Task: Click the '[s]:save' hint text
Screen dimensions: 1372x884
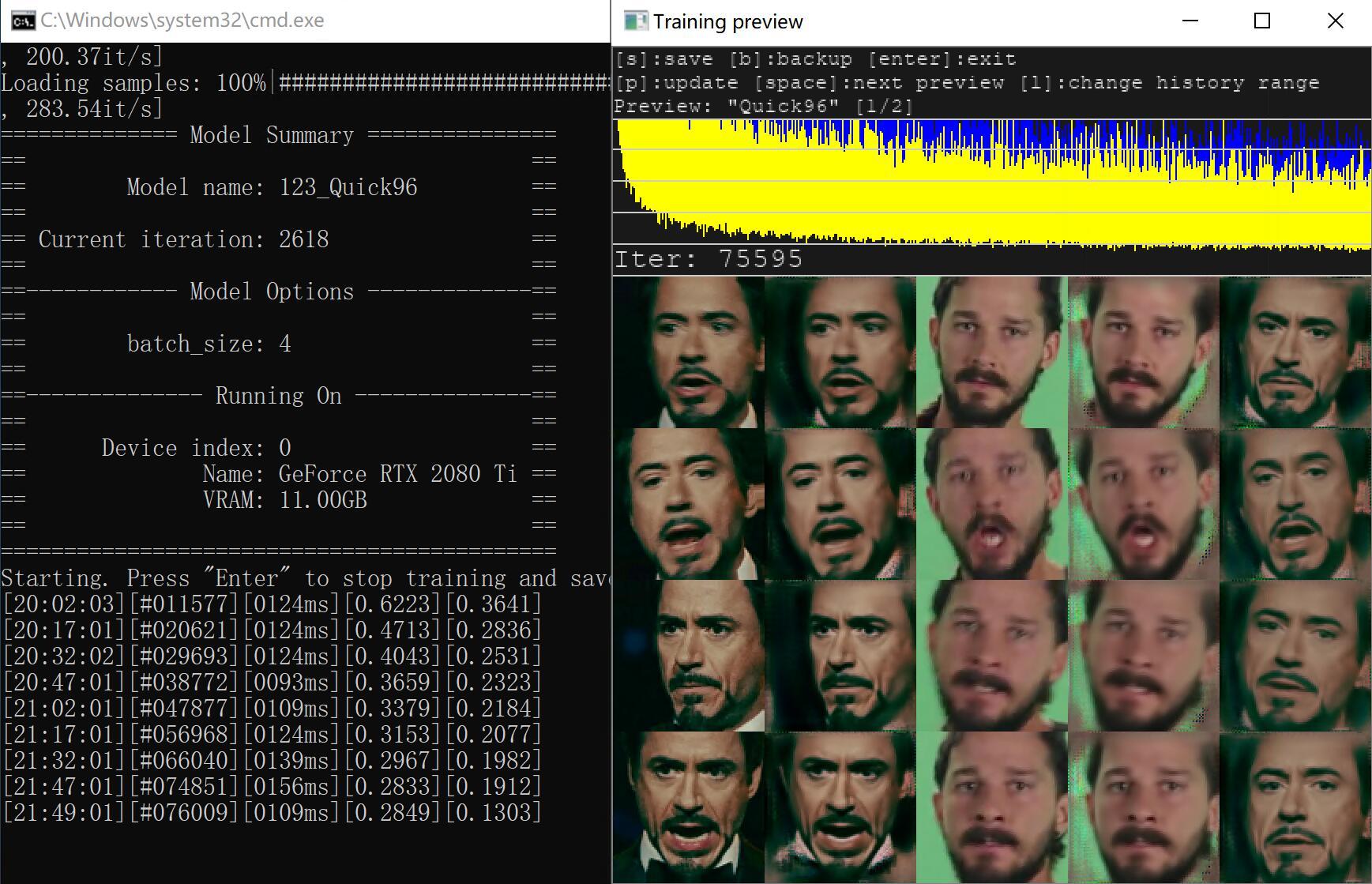Action: 664,59
